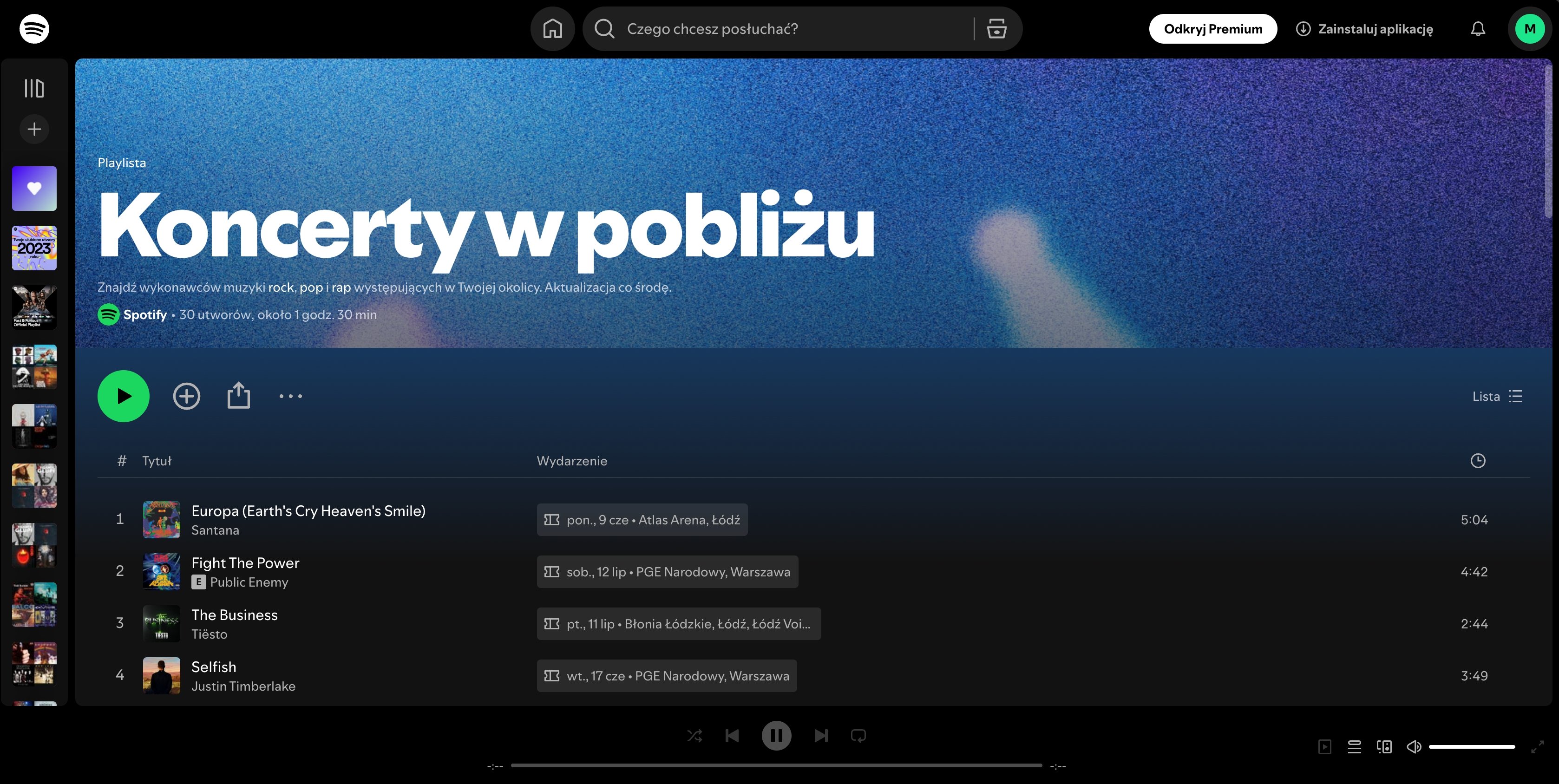Open track 'Selfish'
Viewport: 1559px width, 784px height.
point(214,666)
